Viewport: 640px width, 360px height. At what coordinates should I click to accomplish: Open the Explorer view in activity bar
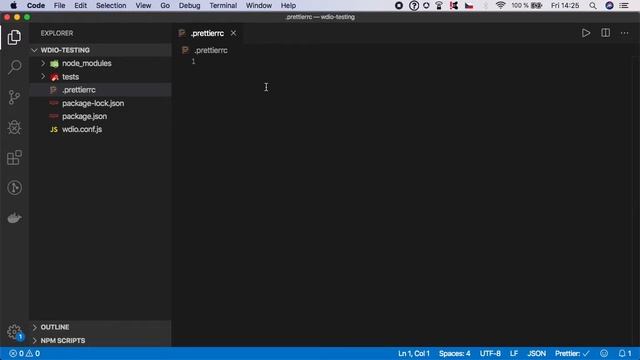coord(14,37)
